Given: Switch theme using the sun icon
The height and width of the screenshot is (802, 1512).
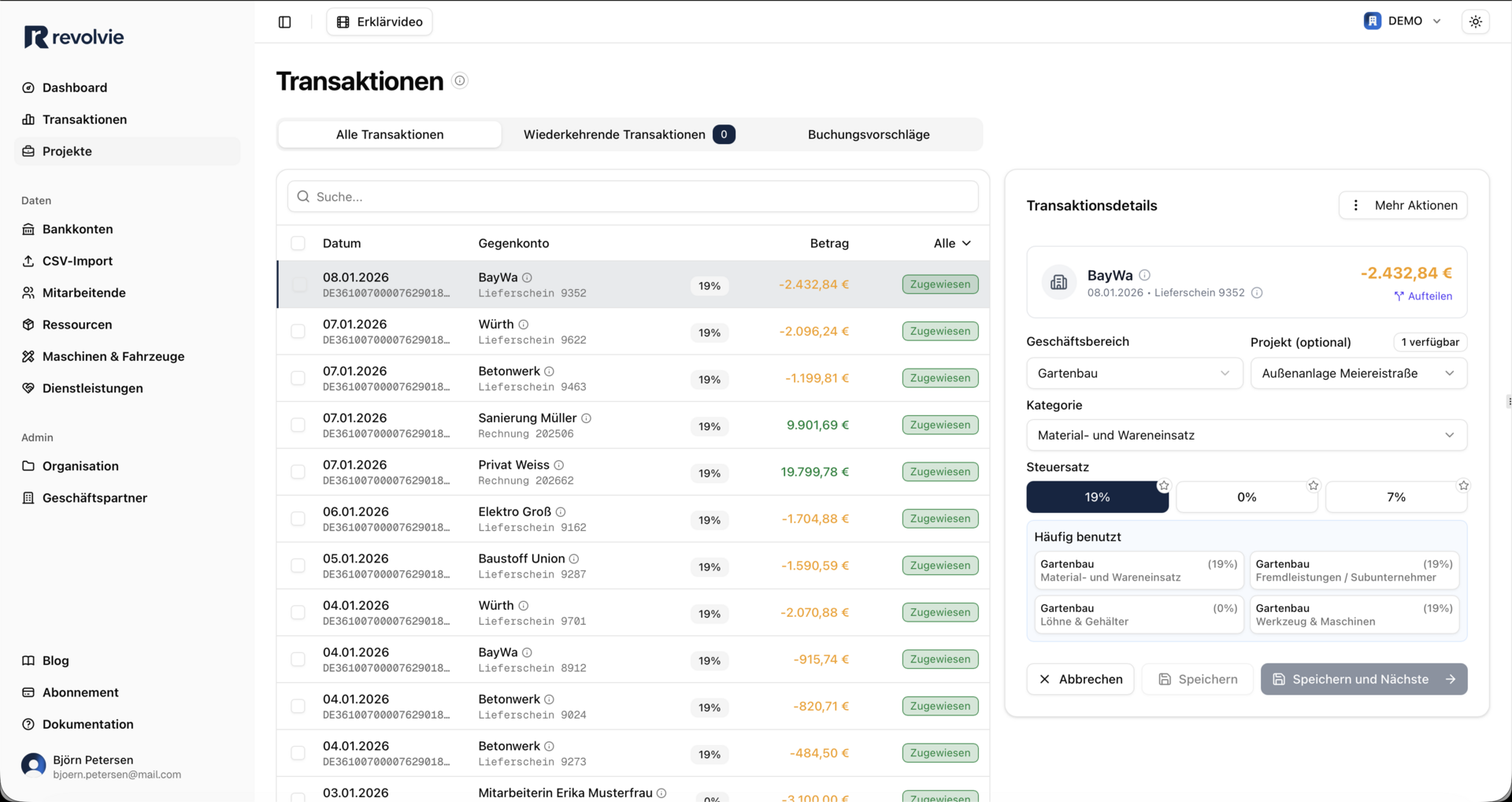Looking at the screenshot, I should point(1475,22).
